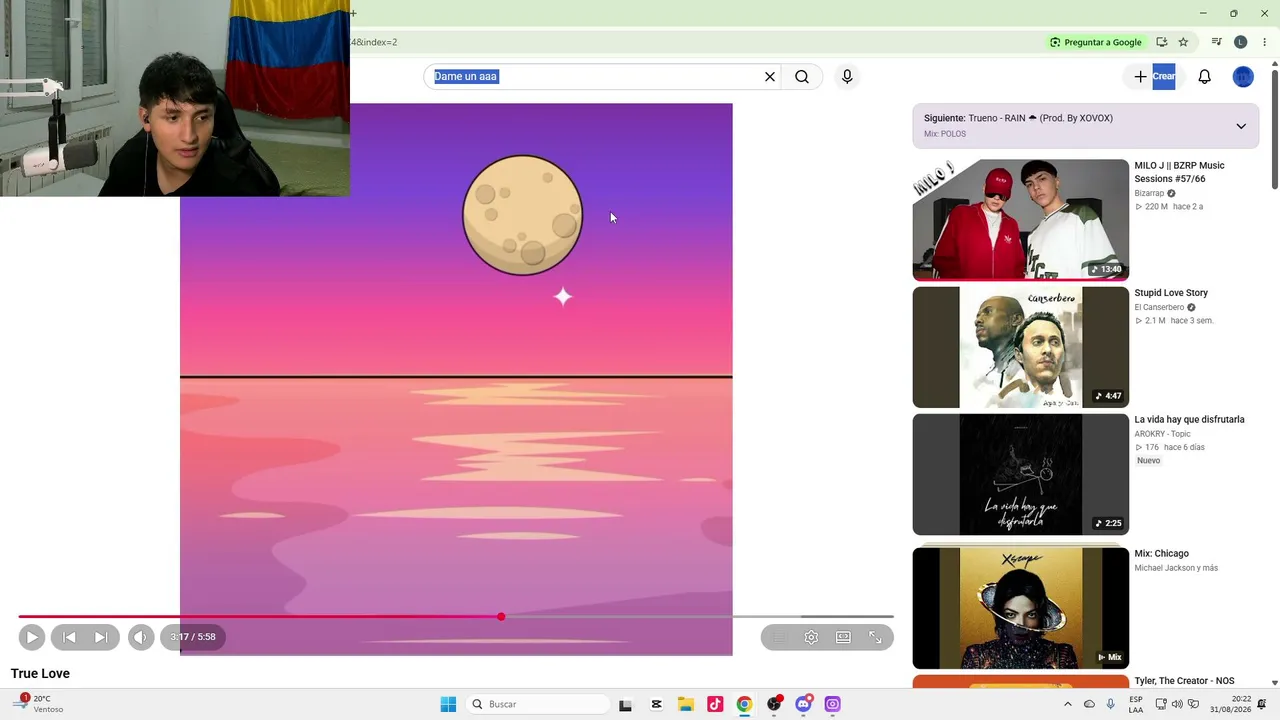Open Discord from the taskbar

803,704
